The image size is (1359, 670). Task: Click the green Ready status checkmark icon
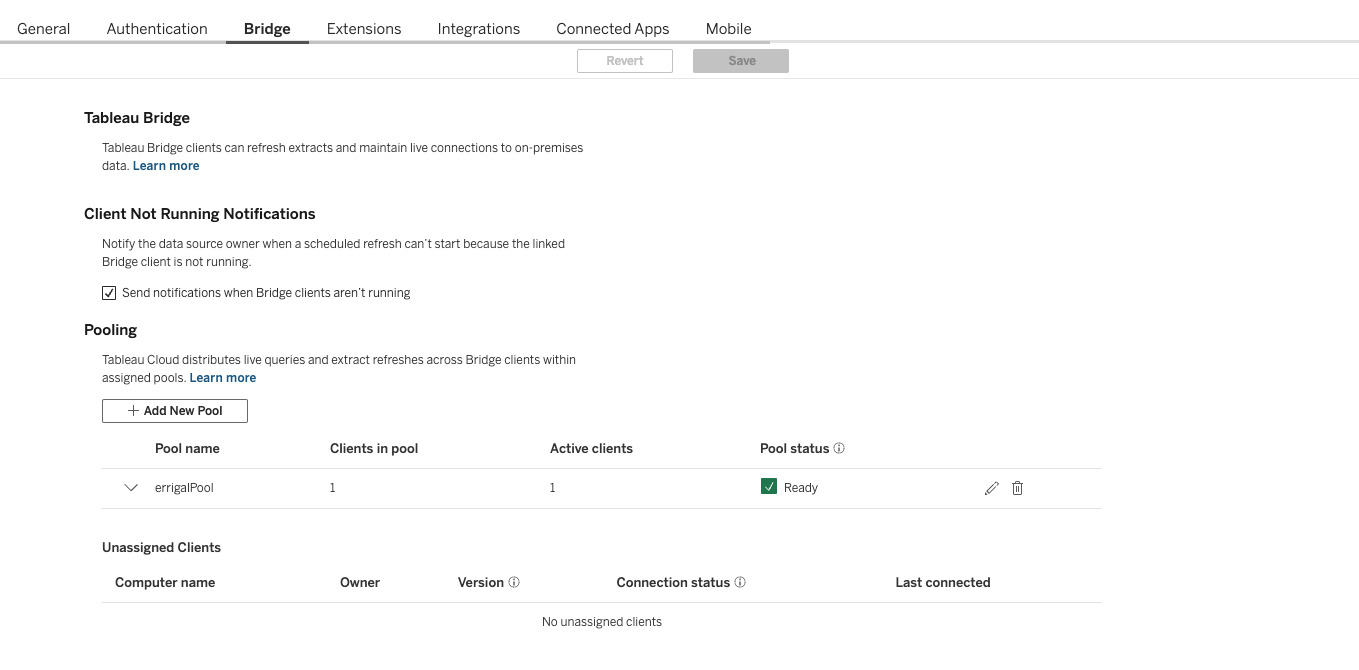[769, 487]
